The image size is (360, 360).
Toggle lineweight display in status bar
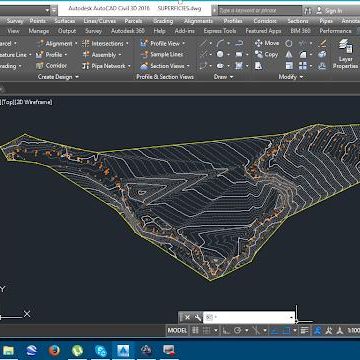[304, 330]
